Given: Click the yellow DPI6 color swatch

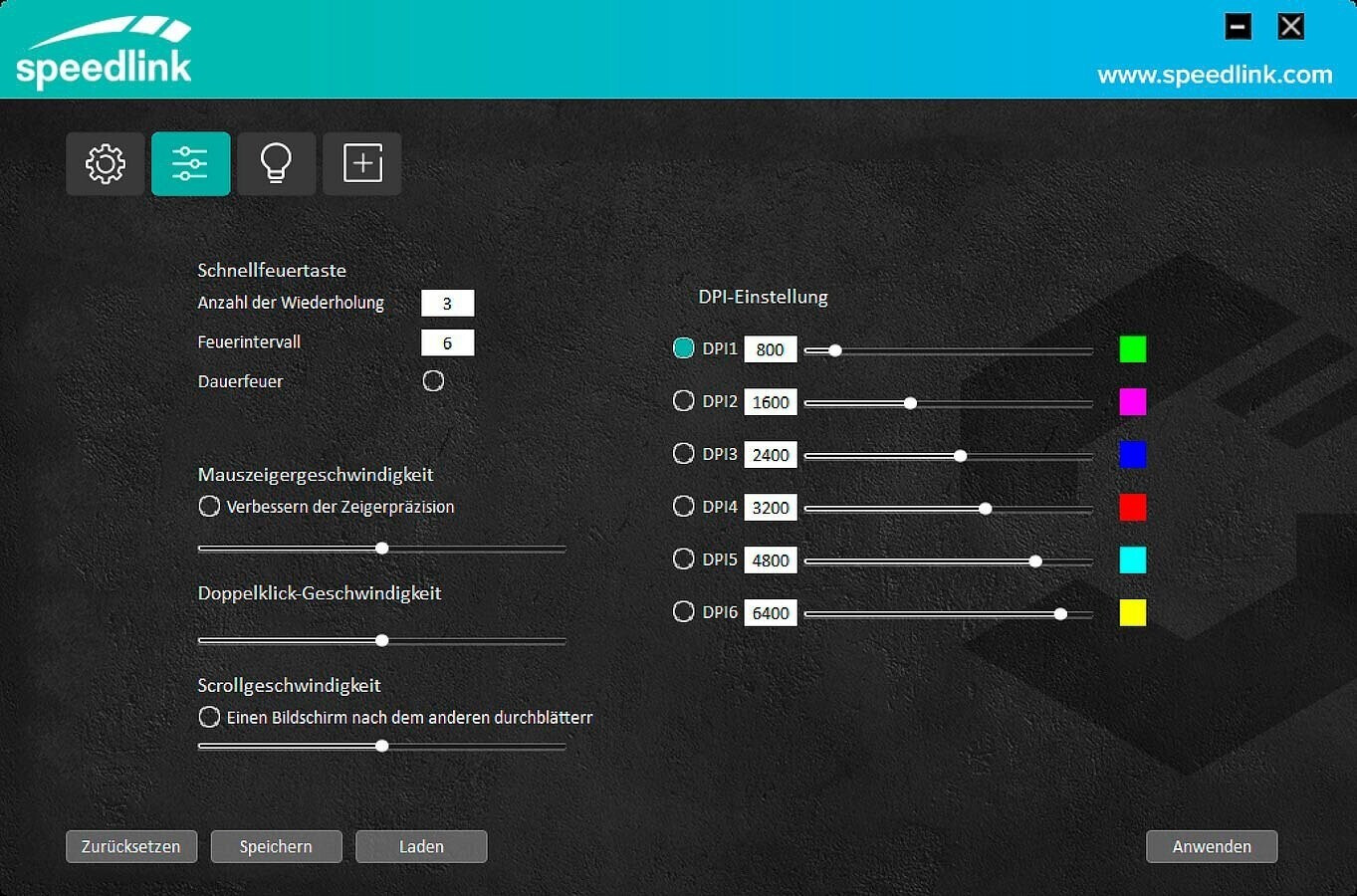Looking at the screenshot, I should (1132, 612).
